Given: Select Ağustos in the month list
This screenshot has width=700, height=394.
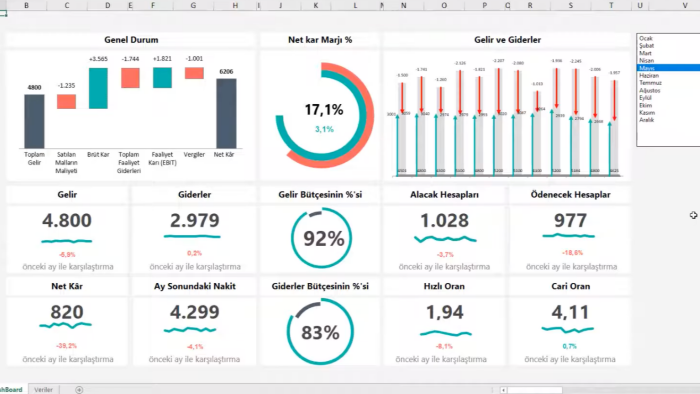Looking at the screenshot, I should coord(668,90).
